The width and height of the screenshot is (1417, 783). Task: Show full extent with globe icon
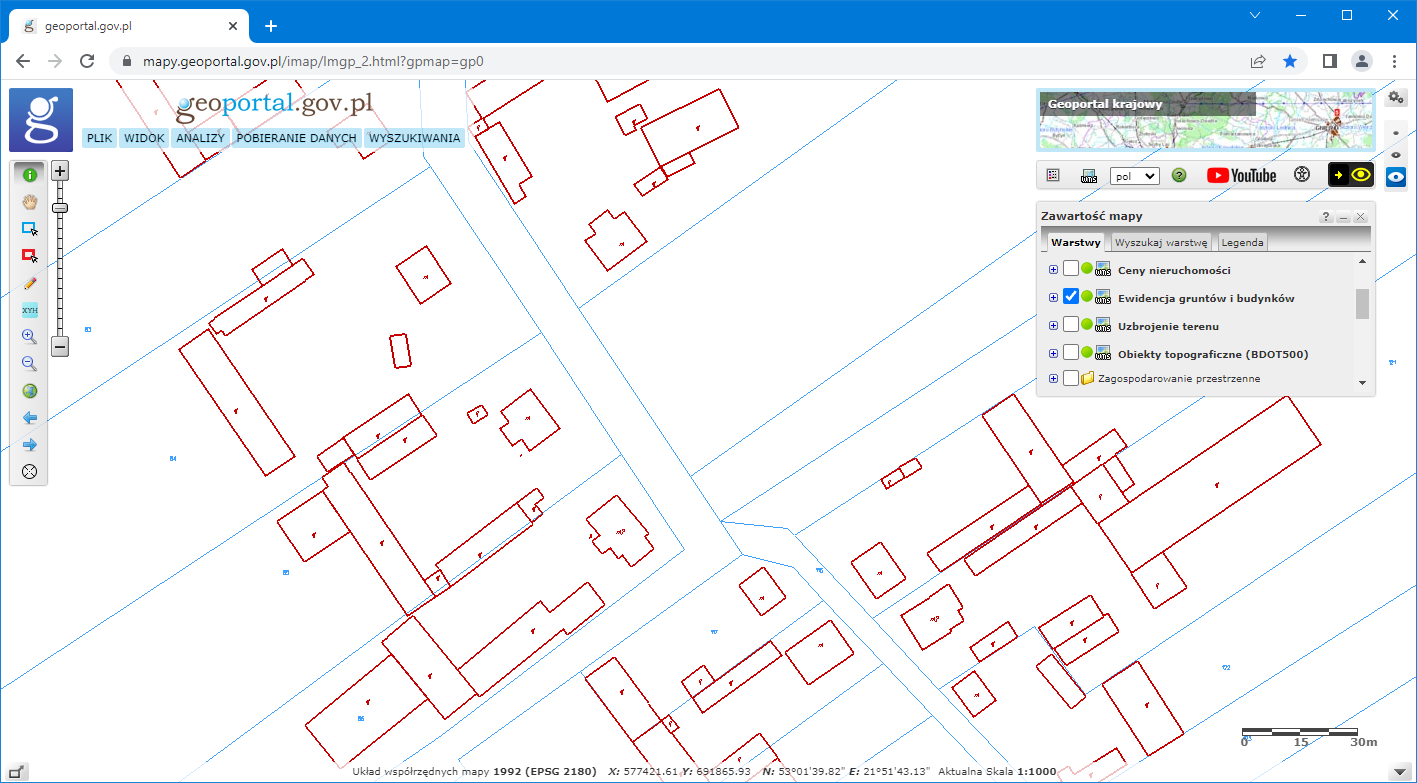pyautogui.click(x=29, y=391)
